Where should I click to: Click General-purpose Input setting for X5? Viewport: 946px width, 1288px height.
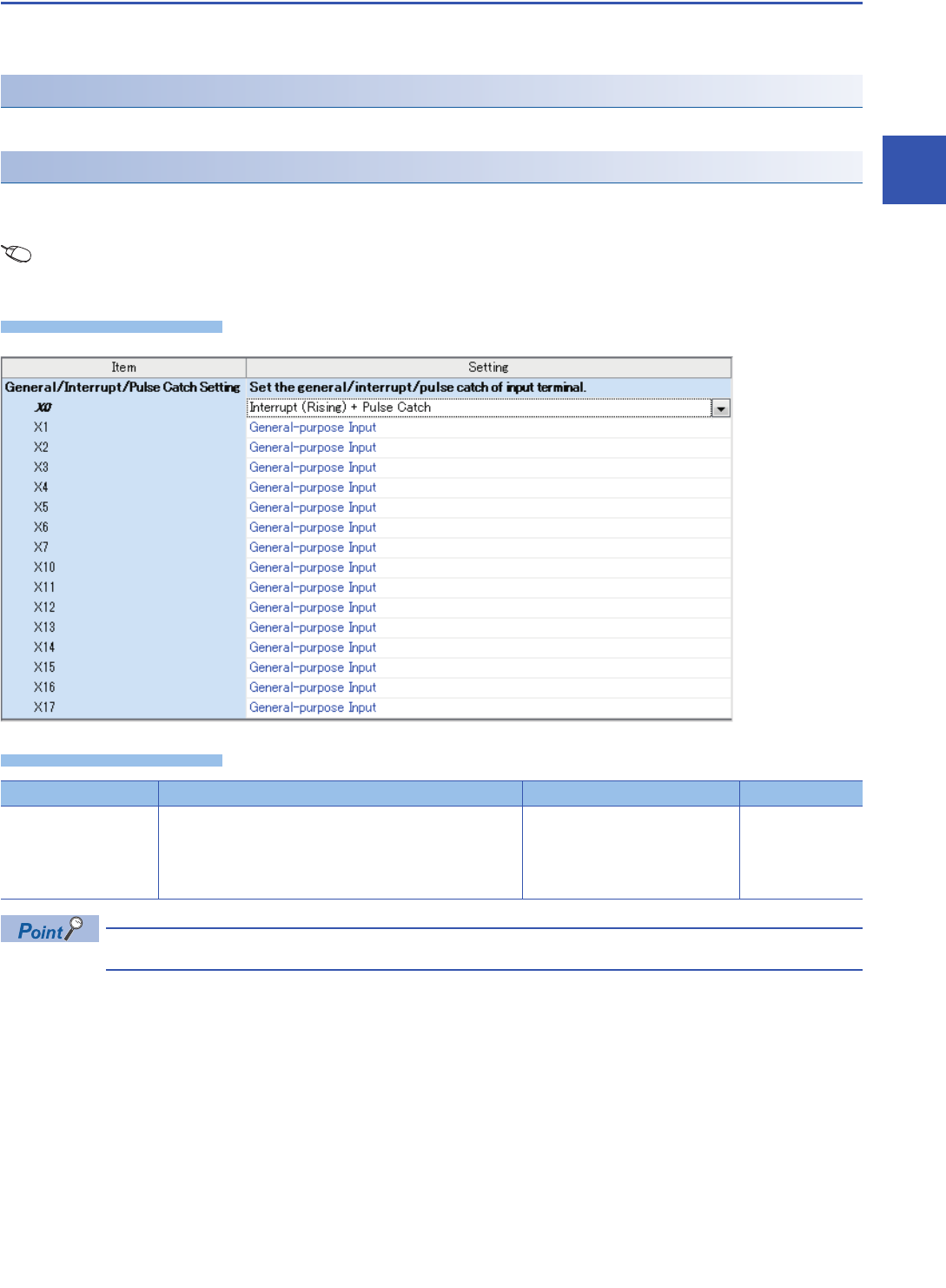313,508
